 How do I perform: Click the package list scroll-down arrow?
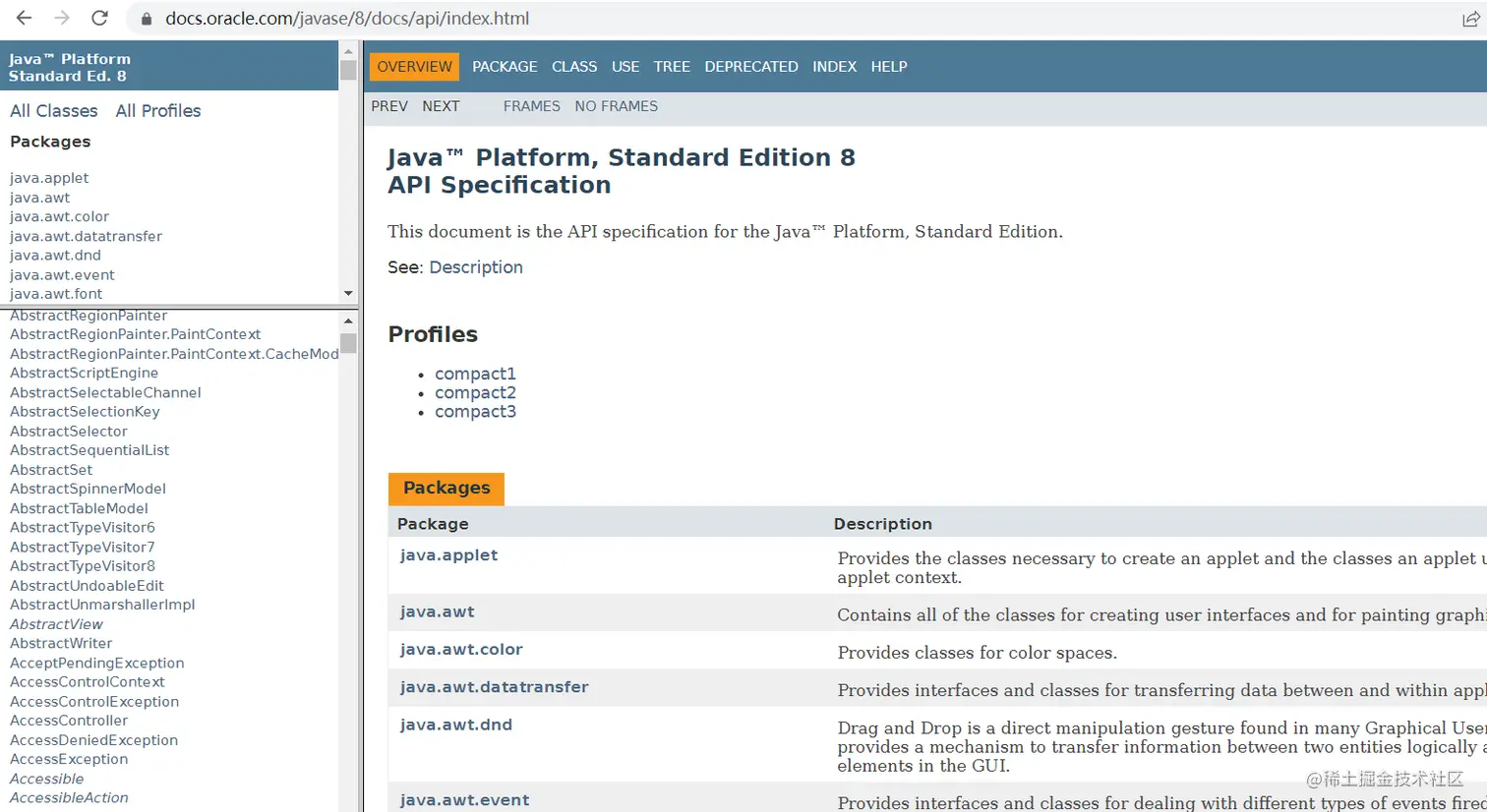pos(348,294)
